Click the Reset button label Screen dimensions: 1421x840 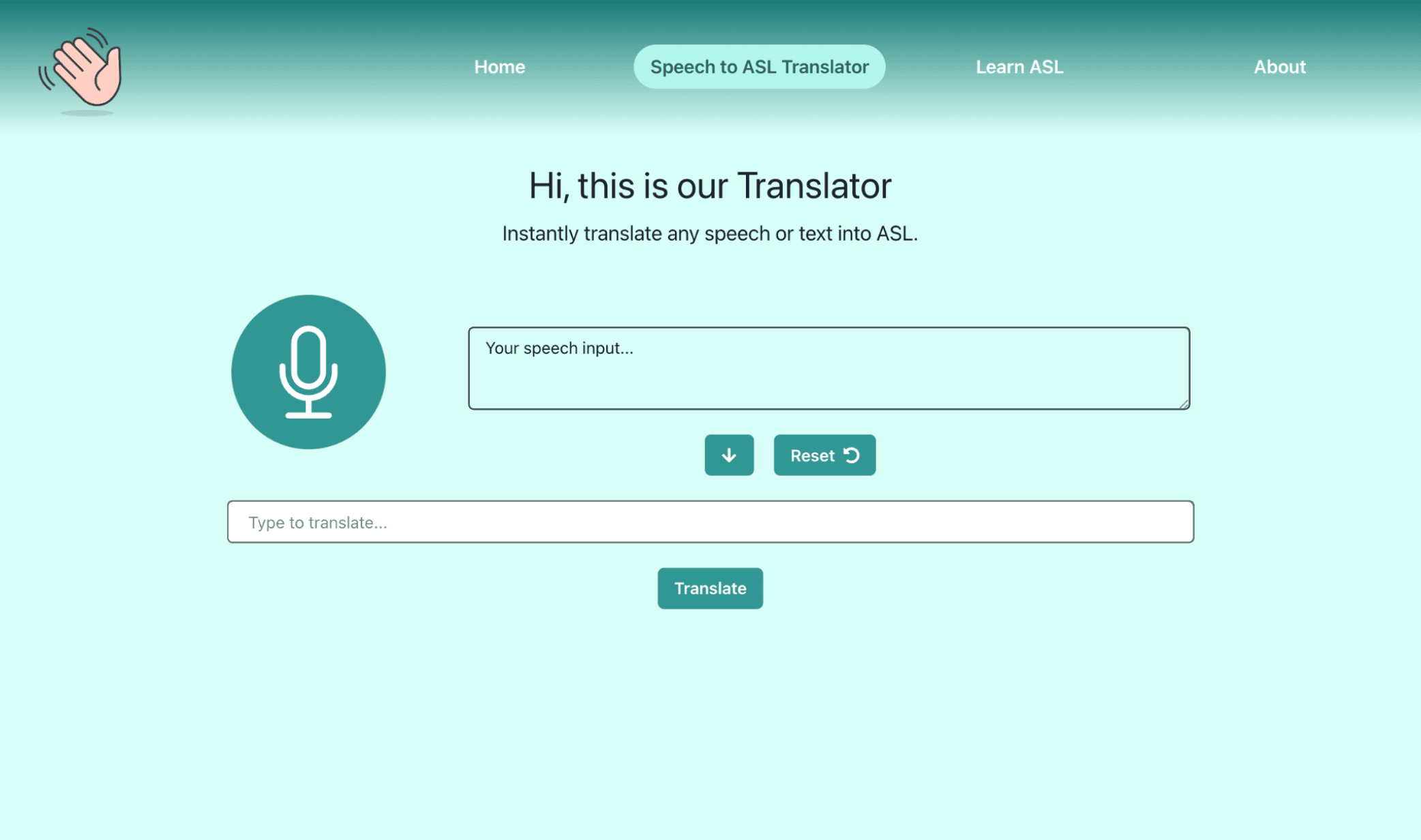(812, 455)
